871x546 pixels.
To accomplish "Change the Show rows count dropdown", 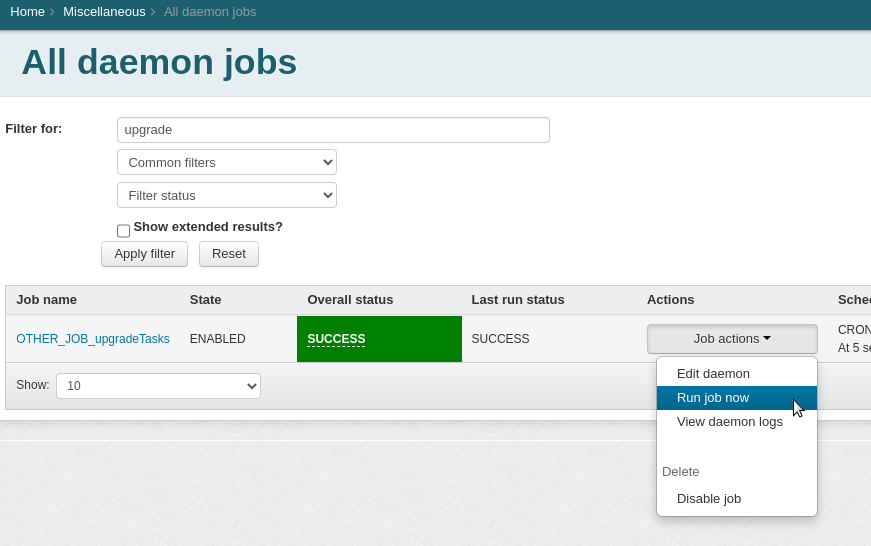I will [x=158, y=386].
